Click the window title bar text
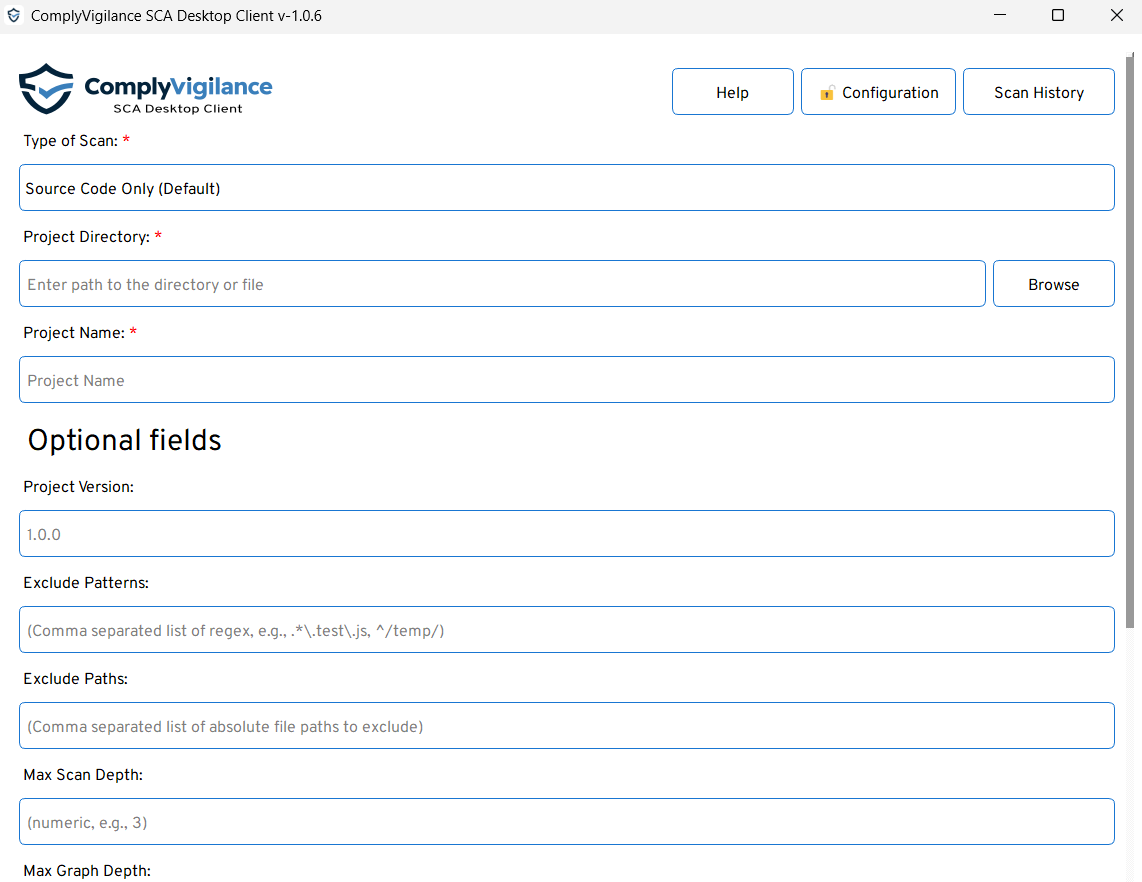 (176, 16)
